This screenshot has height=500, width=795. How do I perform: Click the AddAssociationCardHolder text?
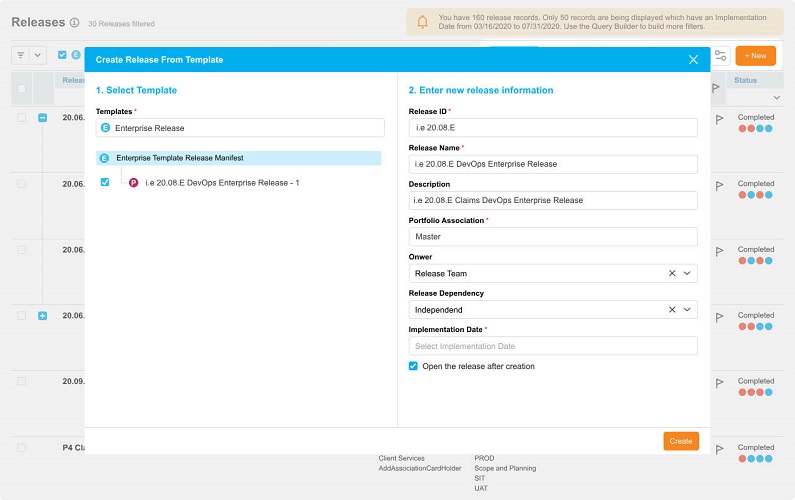(420, 469)
